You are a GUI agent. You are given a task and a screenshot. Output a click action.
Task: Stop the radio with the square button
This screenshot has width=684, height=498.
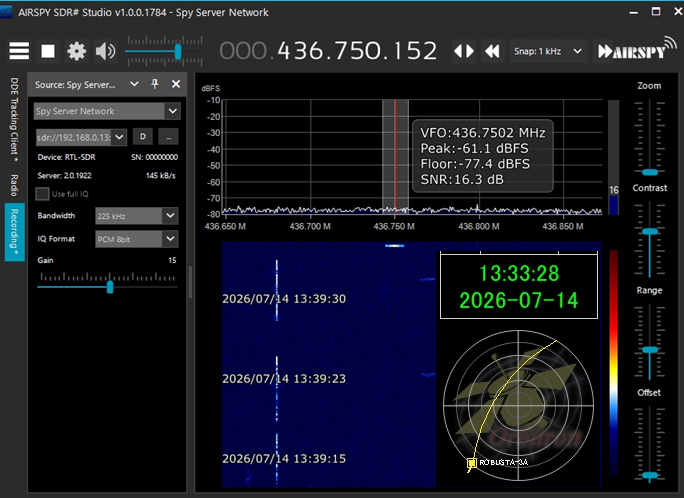[48, 51]
